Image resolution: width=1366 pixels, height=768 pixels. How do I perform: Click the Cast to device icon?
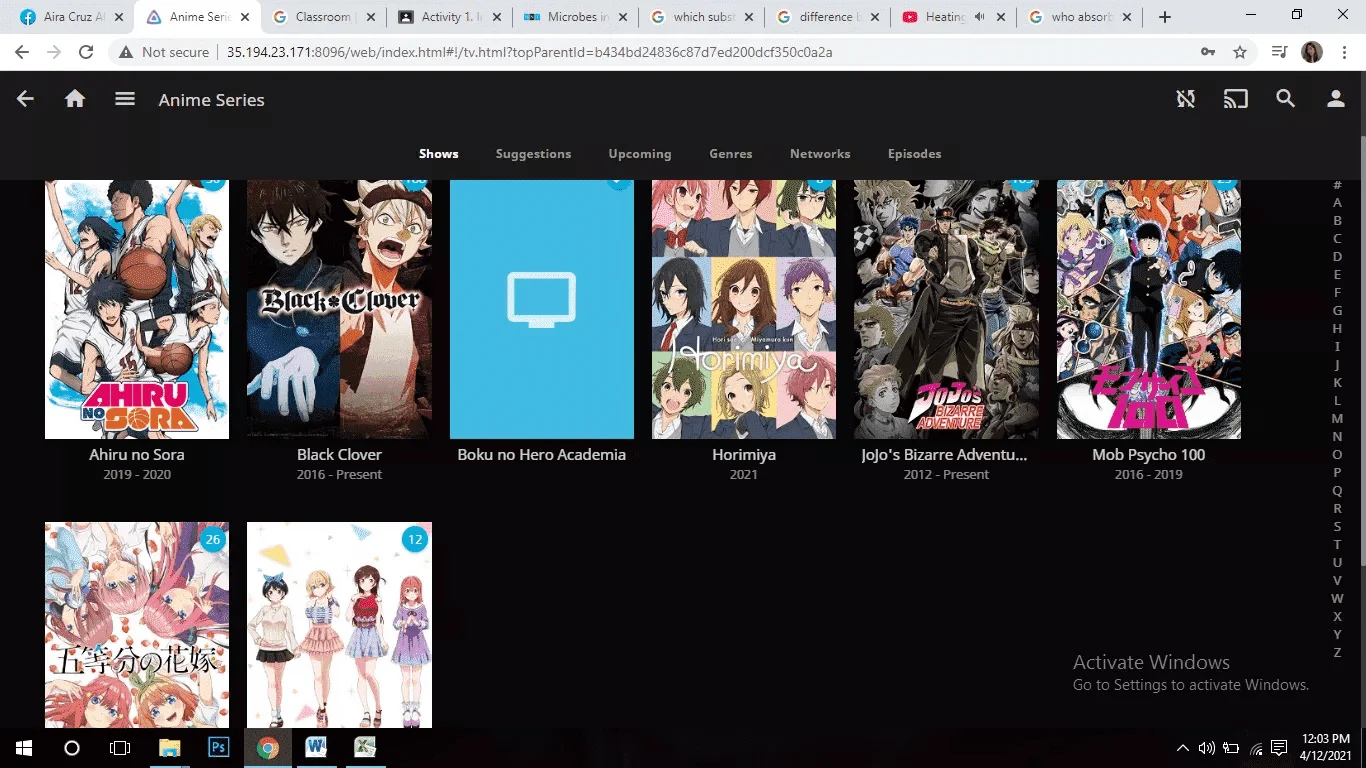(1236, 99)
